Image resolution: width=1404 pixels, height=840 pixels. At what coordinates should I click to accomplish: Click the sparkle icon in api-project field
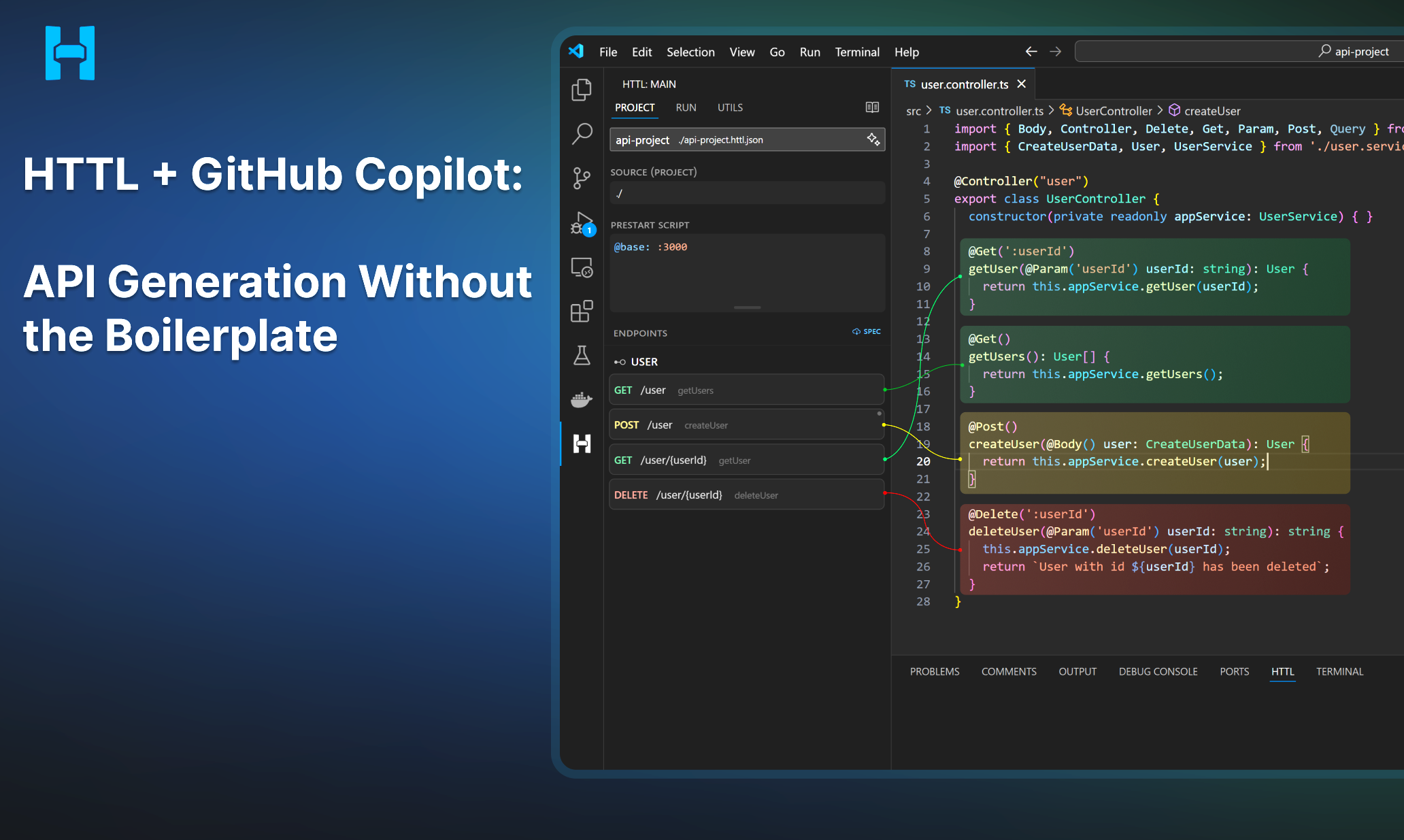point(873,139)
